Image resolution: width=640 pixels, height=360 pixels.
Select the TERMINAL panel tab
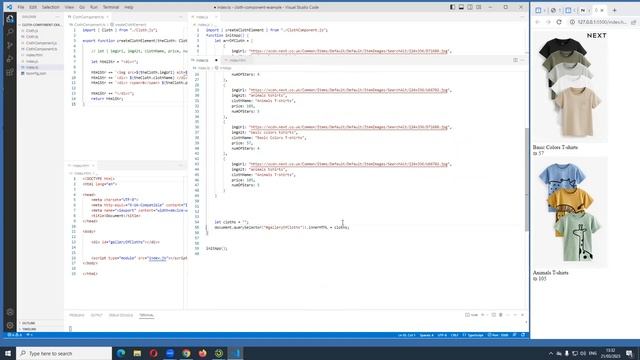pyautogui.click(x=147, y=316)
